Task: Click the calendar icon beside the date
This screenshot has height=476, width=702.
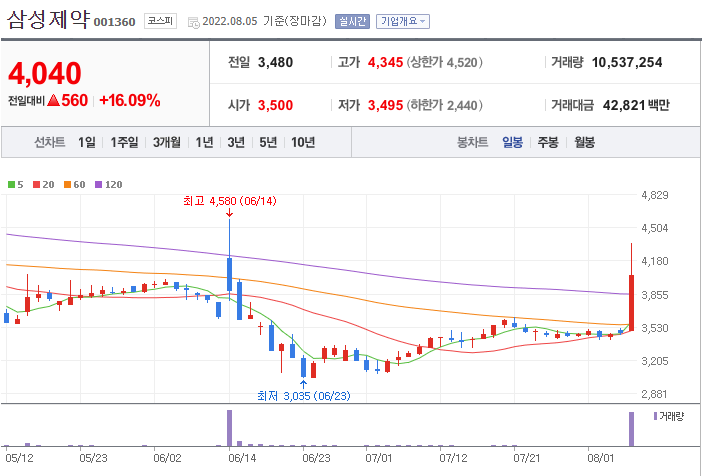Action: click(x=193, y=22)
